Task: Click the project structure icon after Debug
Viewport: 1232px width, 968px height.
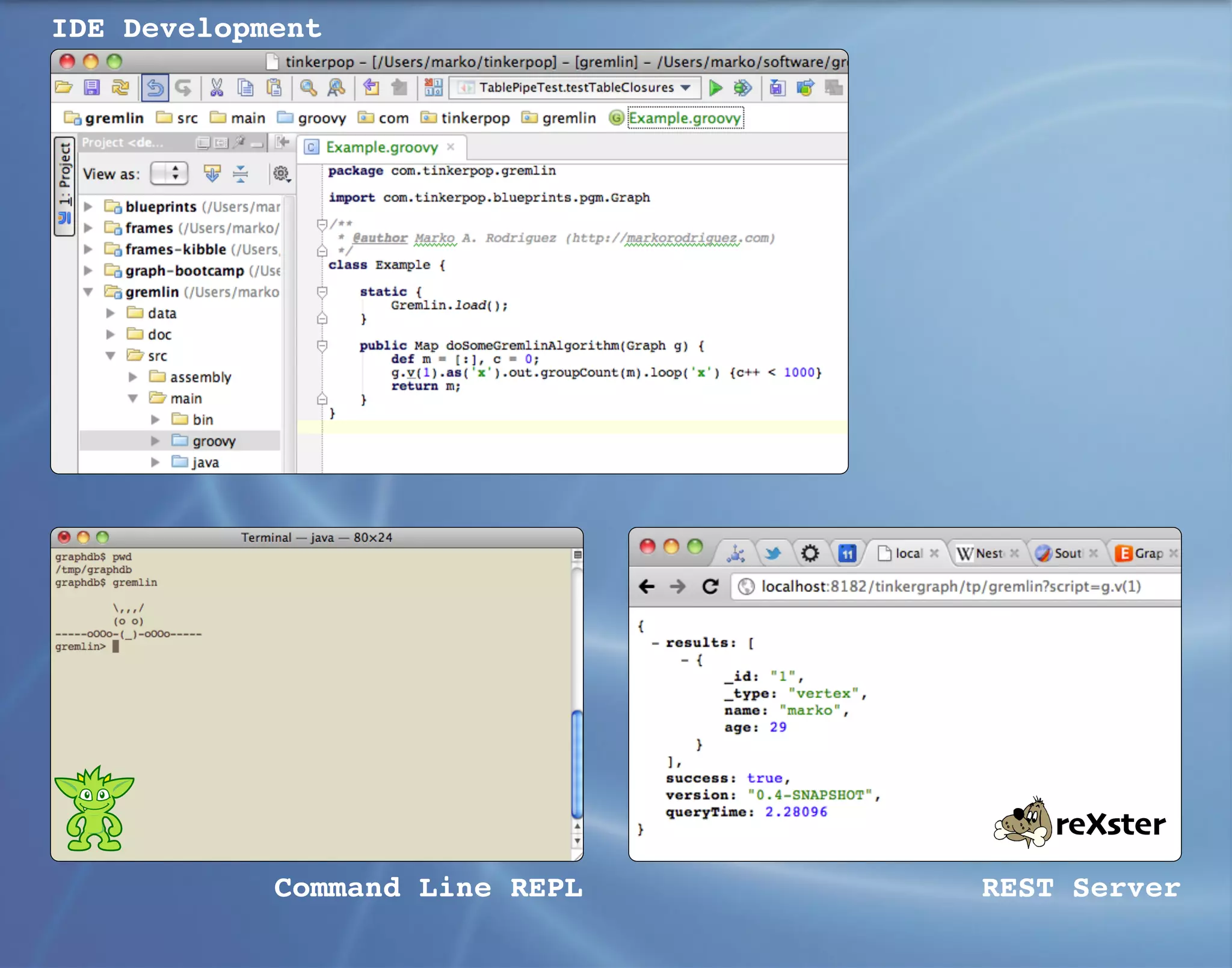Action: click(x=777, y=88)
